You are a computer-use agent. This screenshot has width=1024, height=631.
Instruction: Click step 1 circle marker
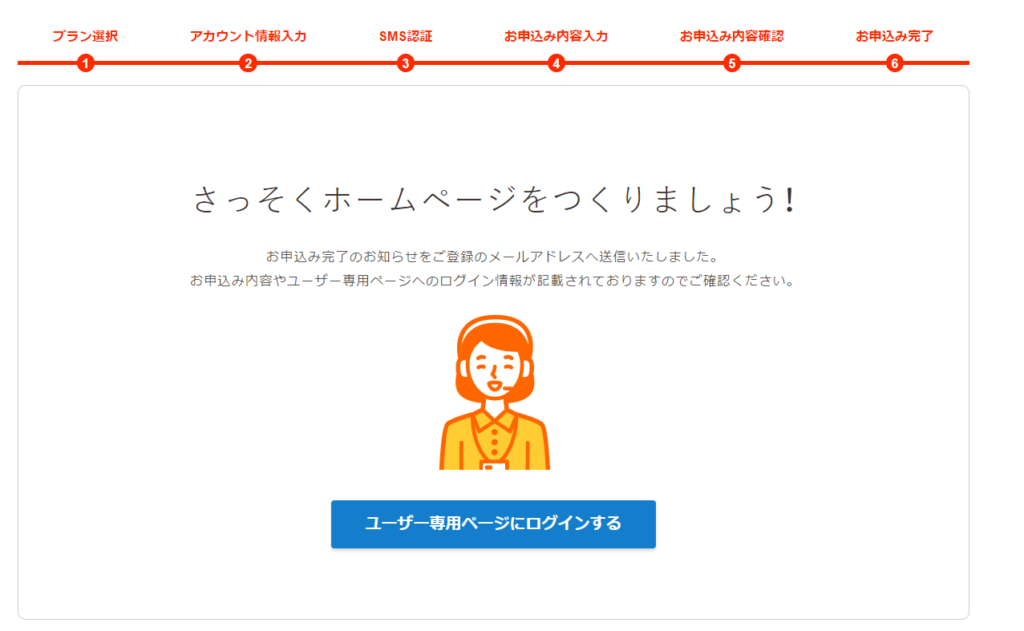(86, 63)
